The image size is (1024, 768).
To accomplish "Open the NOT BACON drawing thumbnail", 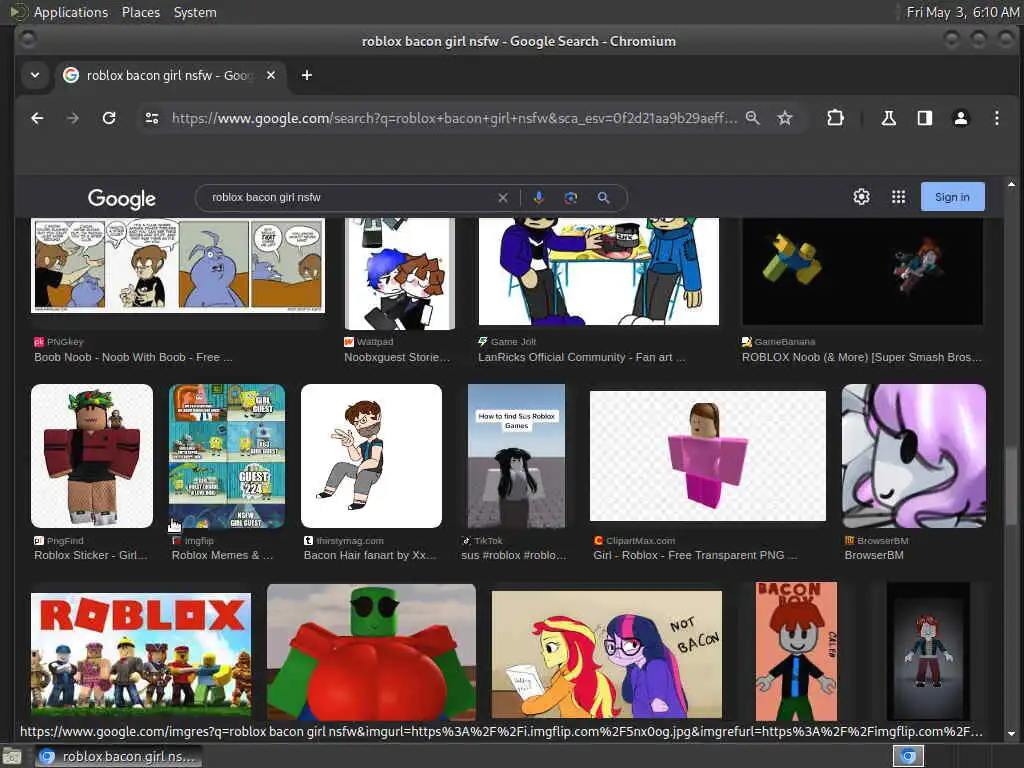I will (x=607, y=654).
